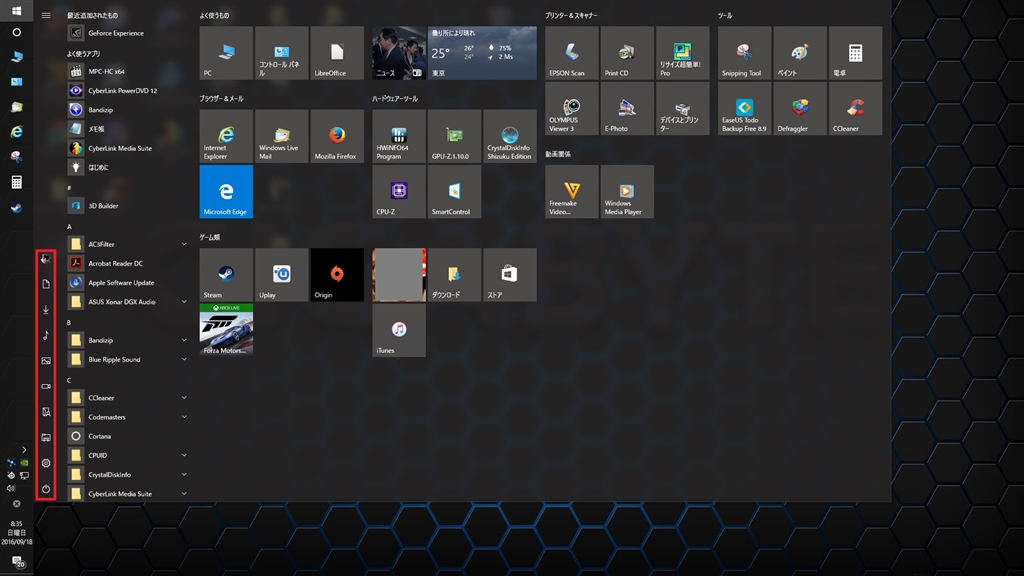Image resolution: width=1024 pixels, height=576 pixels.
Task: Open the SmartControl tile
Action: pyautogui.click(x=455, y=191)
